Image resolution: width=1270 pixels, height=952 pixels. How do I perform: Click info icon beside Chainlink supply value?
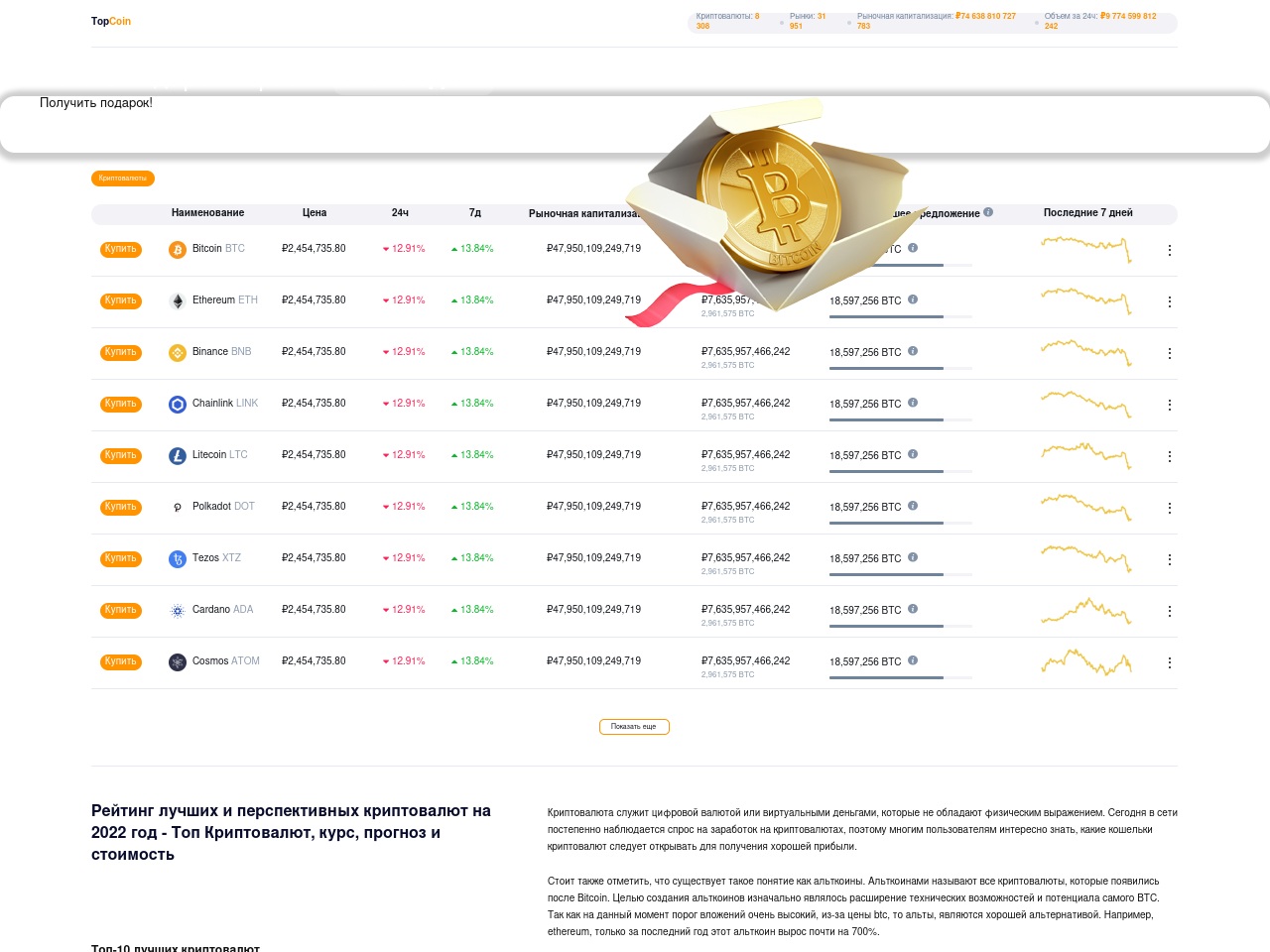point(913,403)
